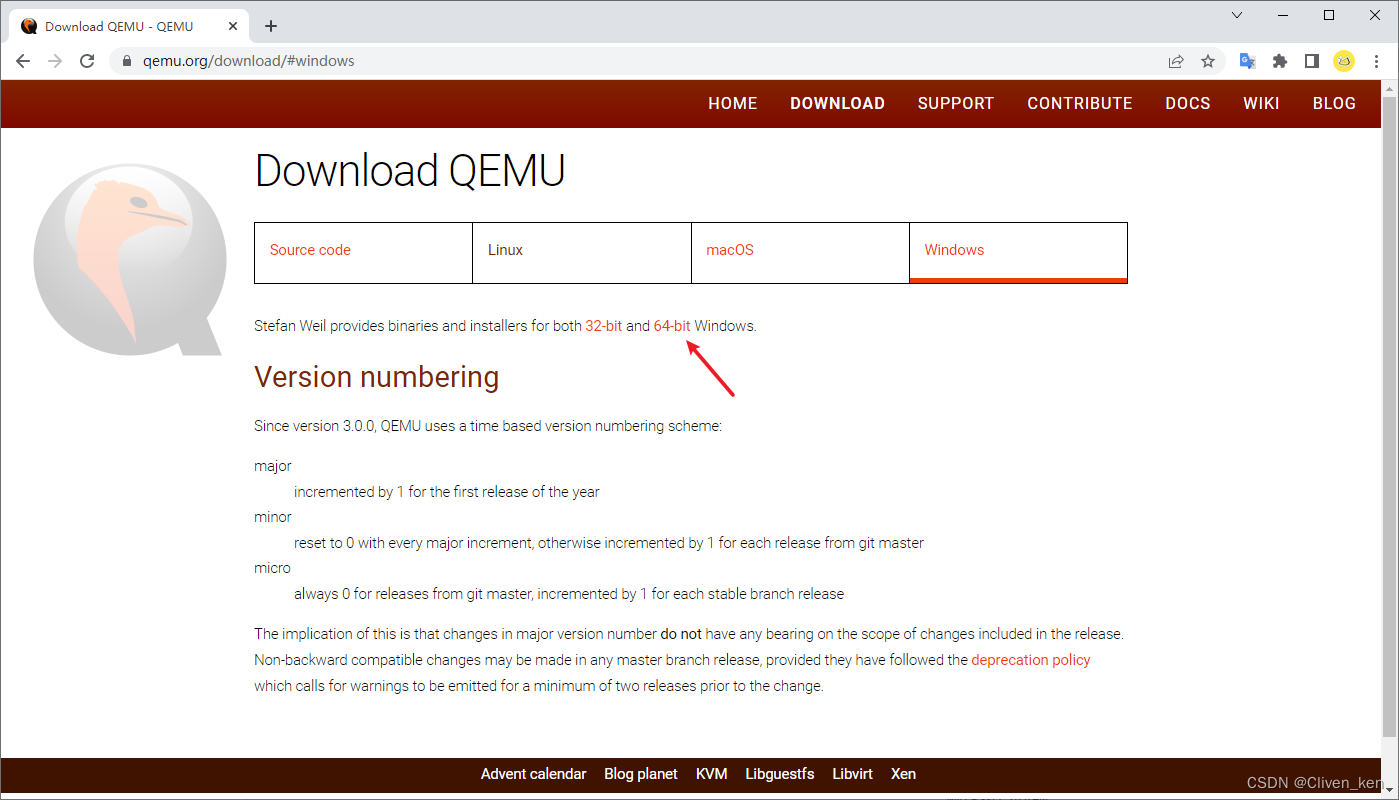Open the Chrome profile avatar

1344,61
